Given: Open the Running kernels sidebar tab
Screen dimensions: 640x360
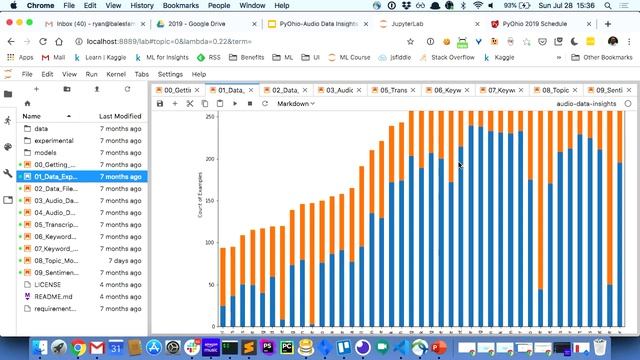Looking at the screenshot, I should click(x=8, y=120).
